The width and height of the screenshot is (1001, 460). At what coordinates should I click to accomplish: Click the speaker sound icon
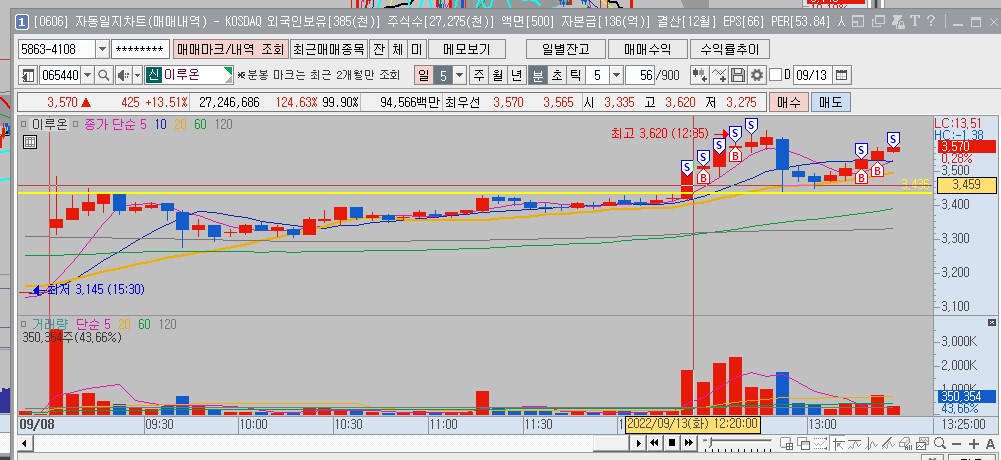click(123, 75)
